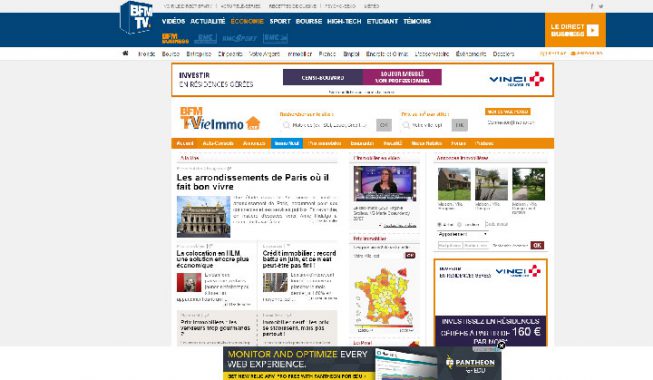Open the BFMTV LaVieImmo logo
Viewport: 653px width, 380px height.
[x=220, y=118]
